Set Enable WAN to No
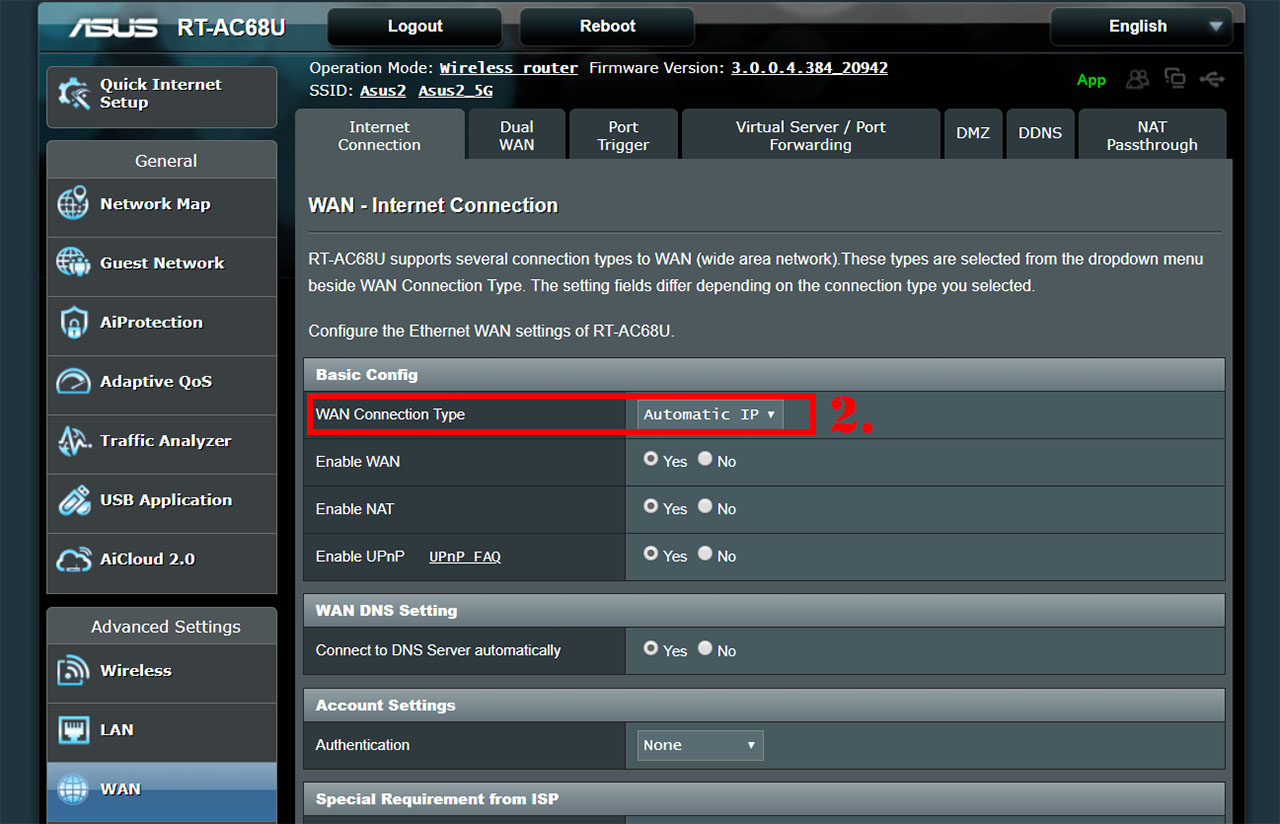1280x824 pixels. tap(705, 459)
